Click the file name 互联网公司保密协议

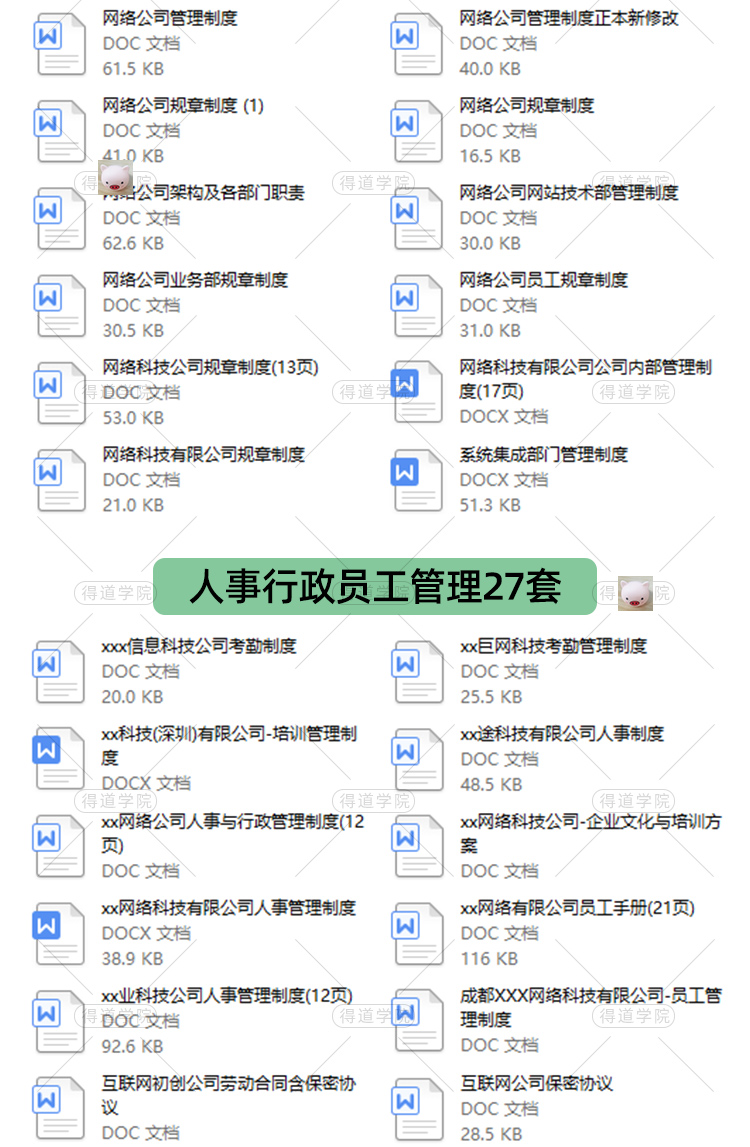pyautogui.click(x=536, y=1083)
